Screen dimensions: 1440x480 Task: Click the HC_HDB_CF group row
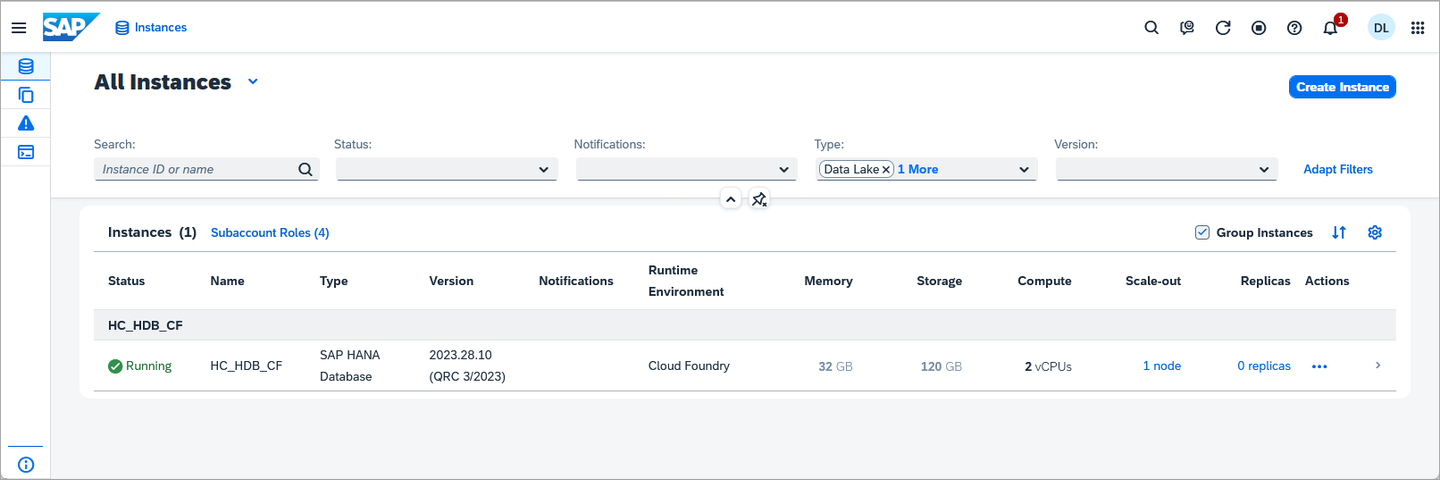(x=745, y=325)
